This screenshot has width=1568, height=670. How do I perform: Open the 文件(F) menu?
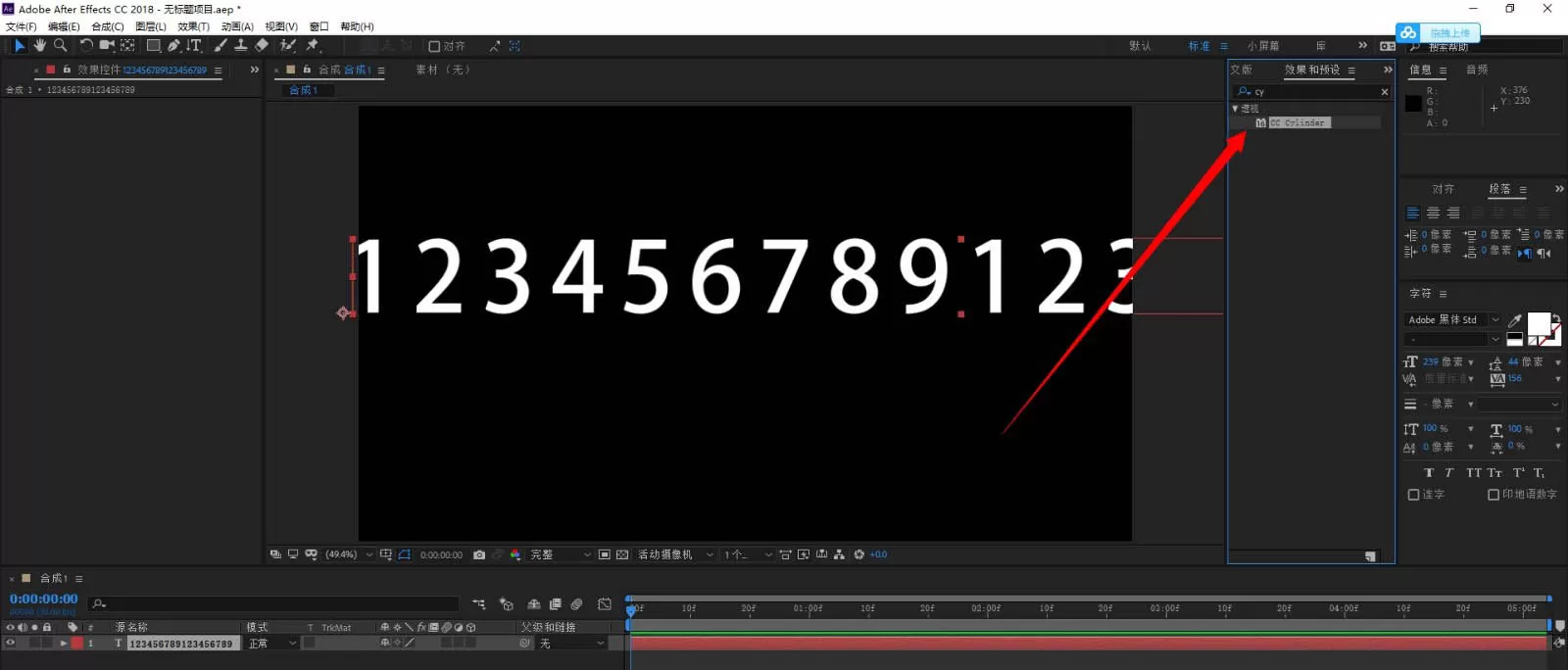click(21, 26)
